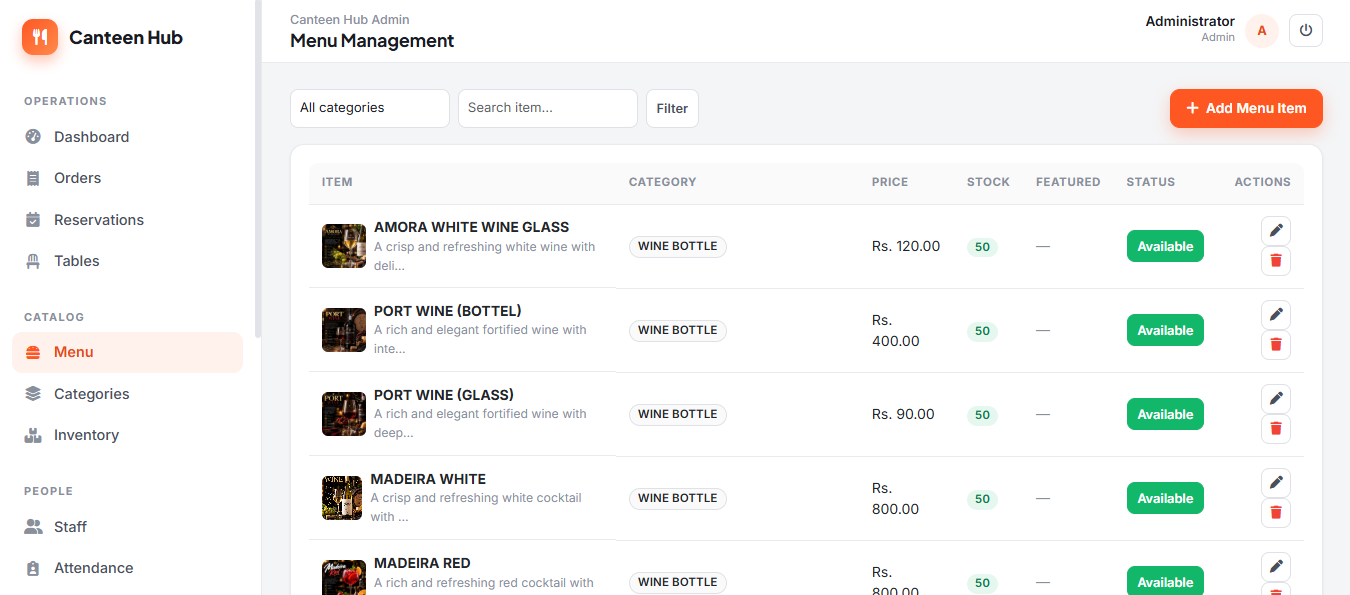The height and width of the screenshot is (595, 1350).
Task: Click the ITEM column header
Action: 337,182
